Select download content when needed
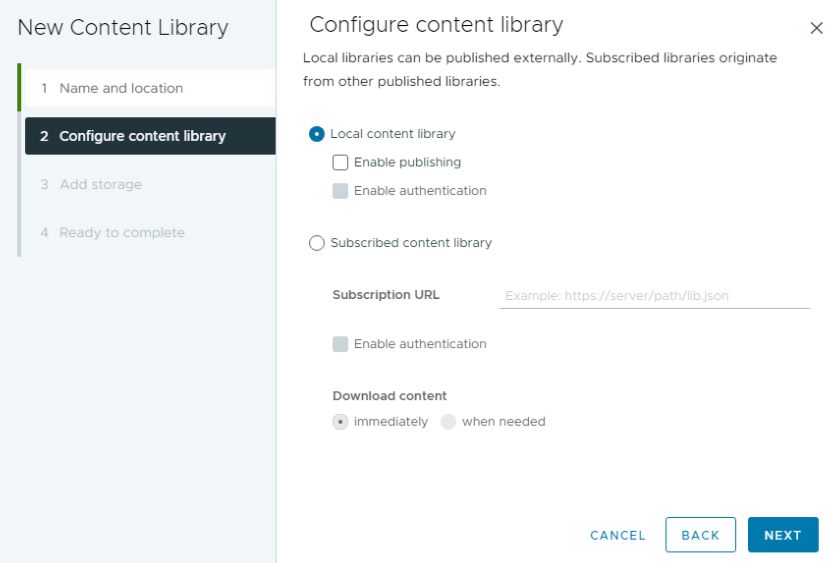Screen dimensions: 837x563 pos(448,422)
